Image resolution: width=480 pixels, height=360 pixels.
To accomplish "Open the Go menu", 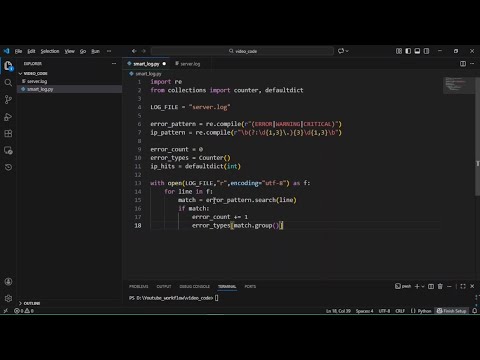I will coord(83,51).
